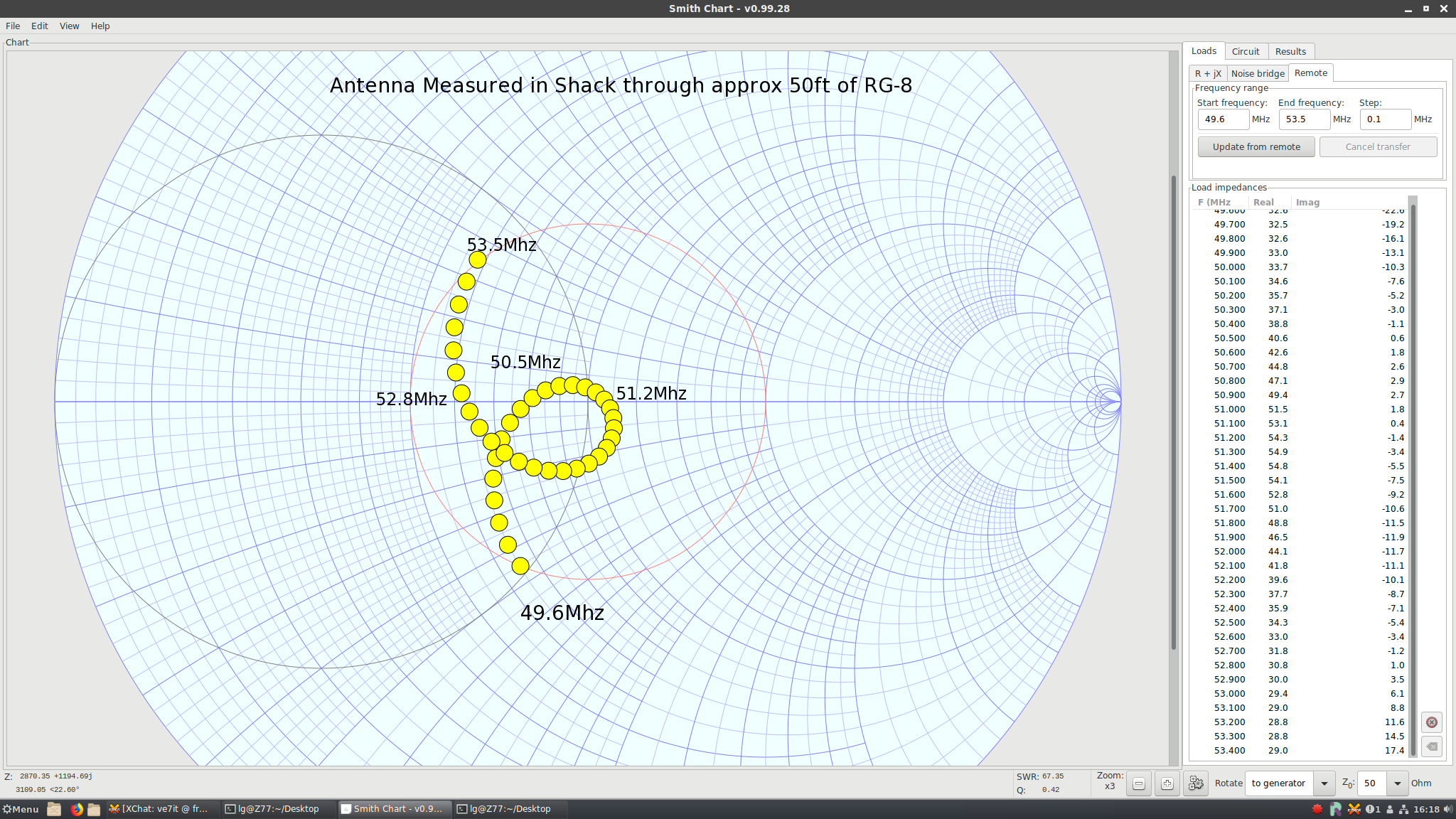Select the 50.500 MHz impedance row
Image resolution: width=1456 pixels, height=819 pixels.
tap(1300, 338)
